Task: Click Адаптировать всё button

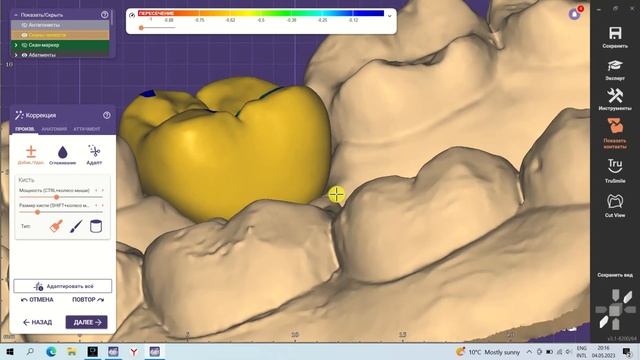Action: coord(62,286)
